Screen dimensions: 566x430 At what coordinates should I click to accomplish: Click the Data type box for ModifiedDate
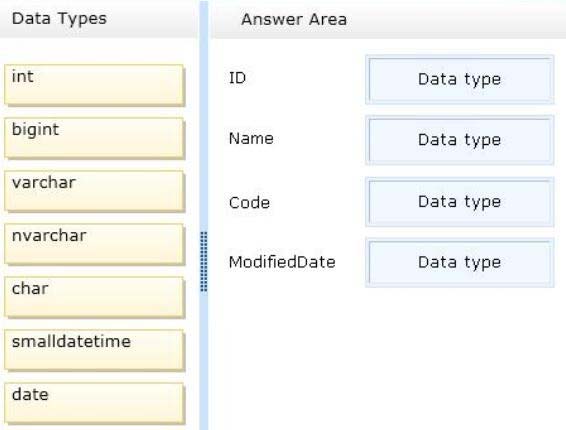(x=460, y=262)
